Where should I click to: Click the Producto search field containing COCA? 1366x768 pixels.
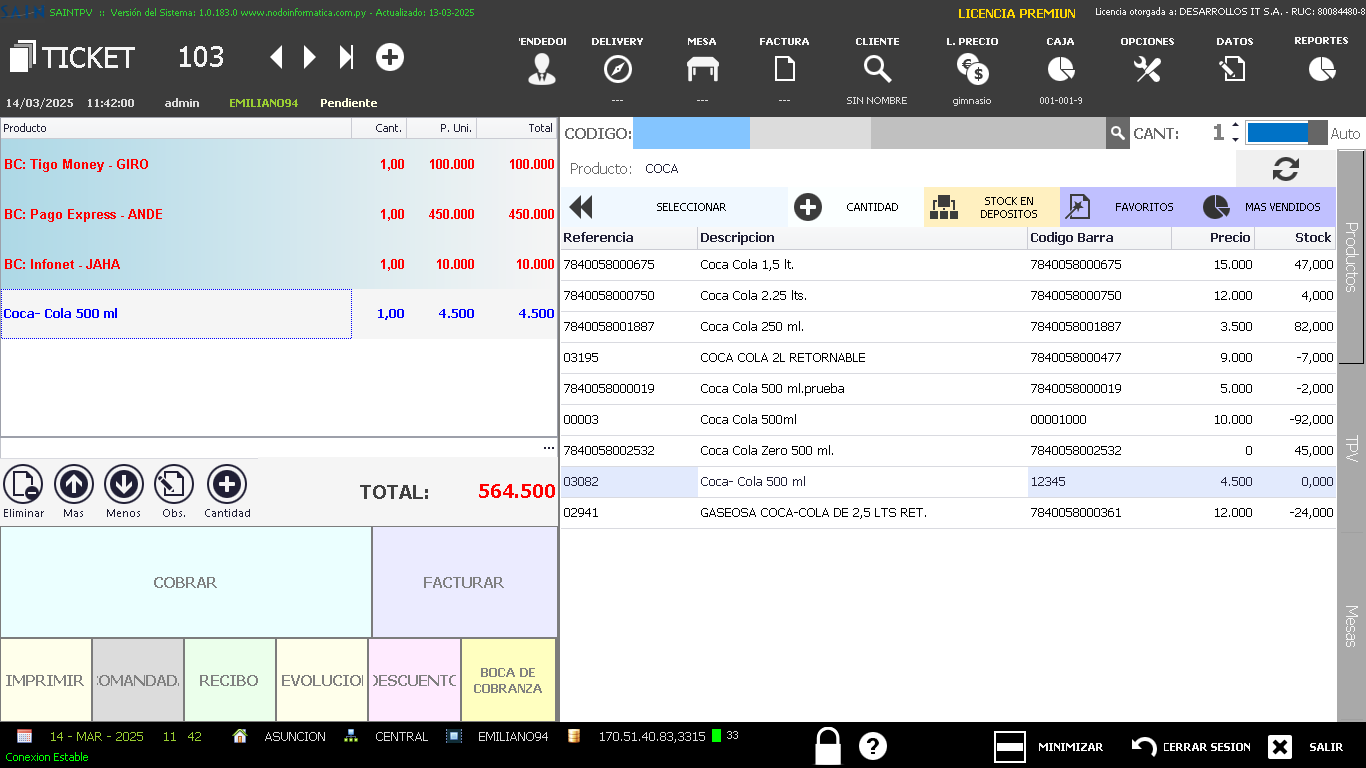(x=938, y=169)
